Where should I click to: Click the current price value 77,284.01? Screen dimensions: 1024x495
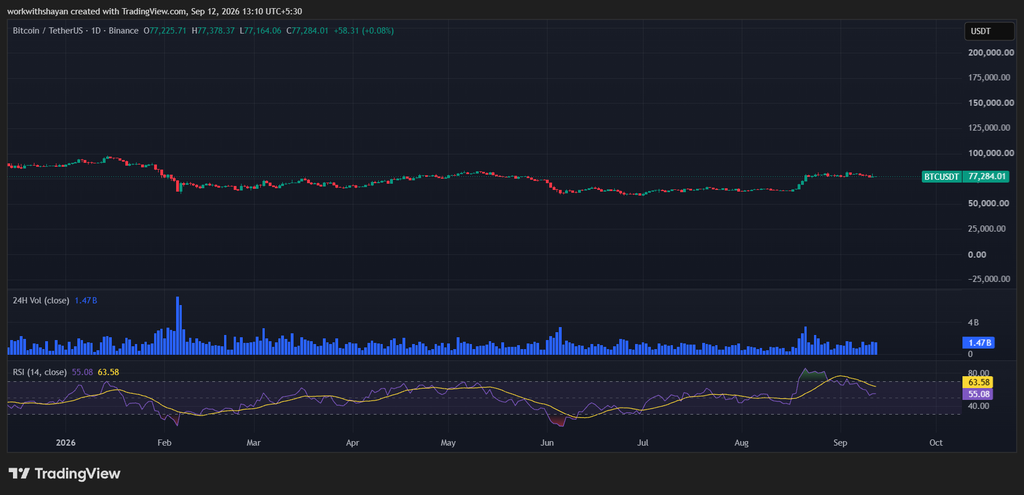(x=987, y=176)
